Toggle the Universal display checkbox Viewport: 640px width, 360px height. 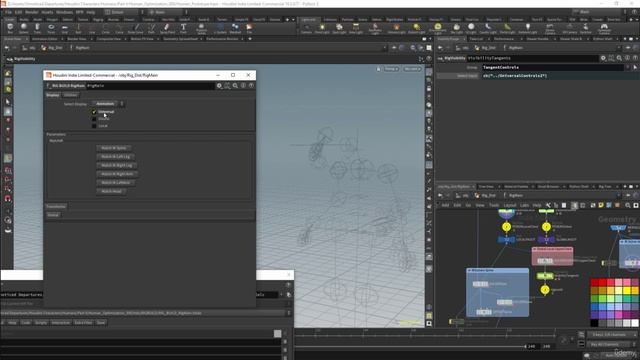(94, 112)
